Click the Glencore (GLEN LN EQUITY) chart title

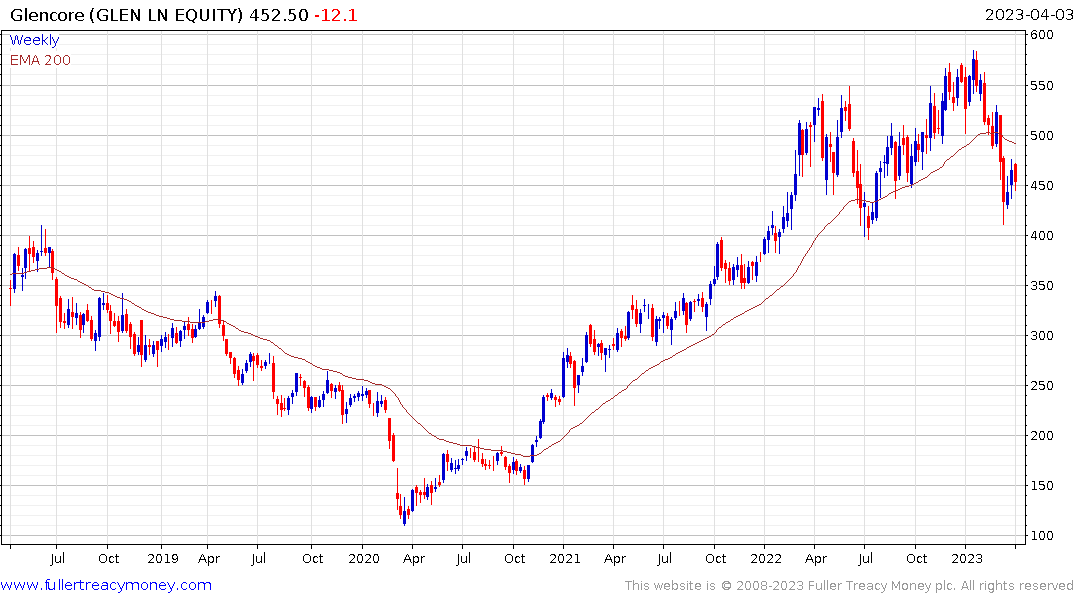(126, 15)
